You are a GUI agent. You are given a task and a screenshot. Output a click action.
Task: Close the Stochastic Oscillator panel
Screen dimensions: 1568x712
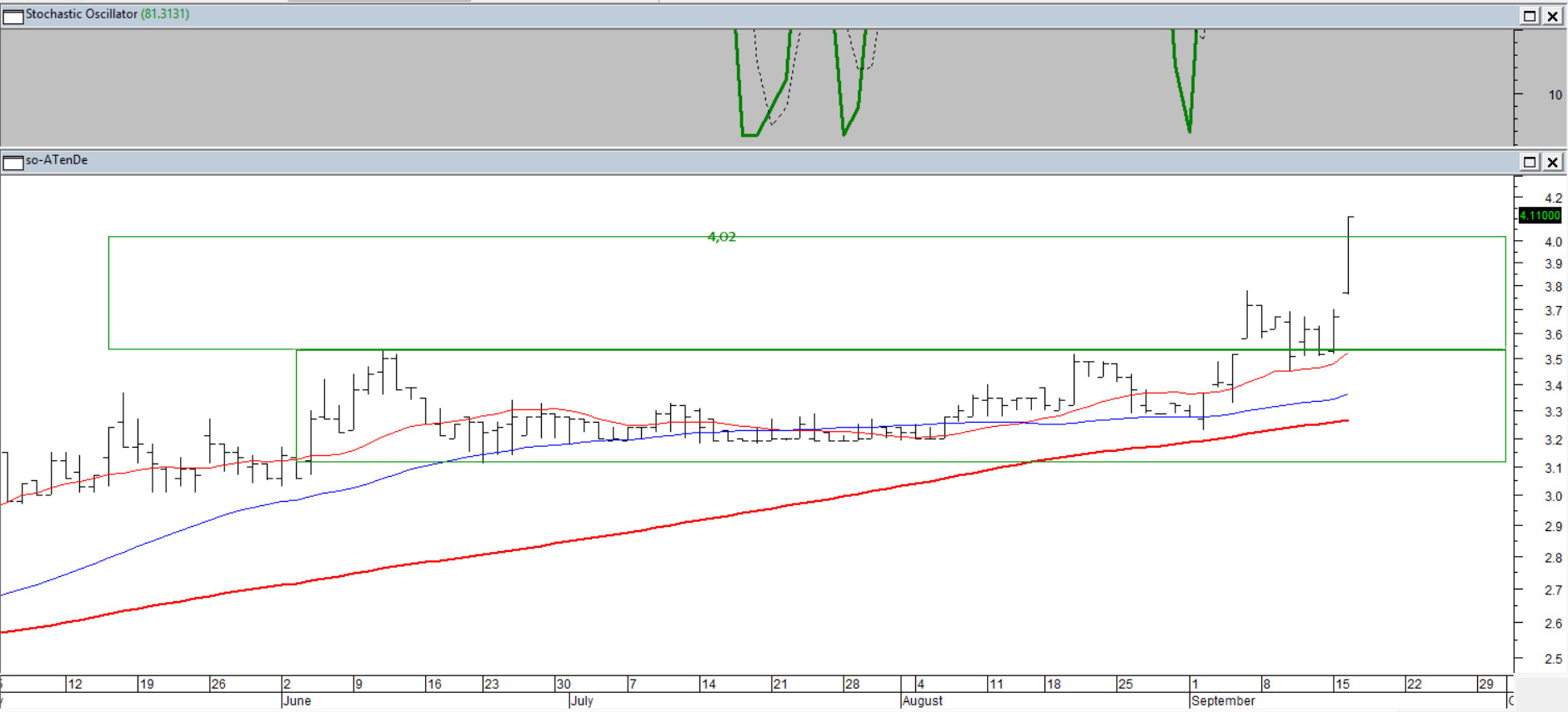coord(1553,16)
